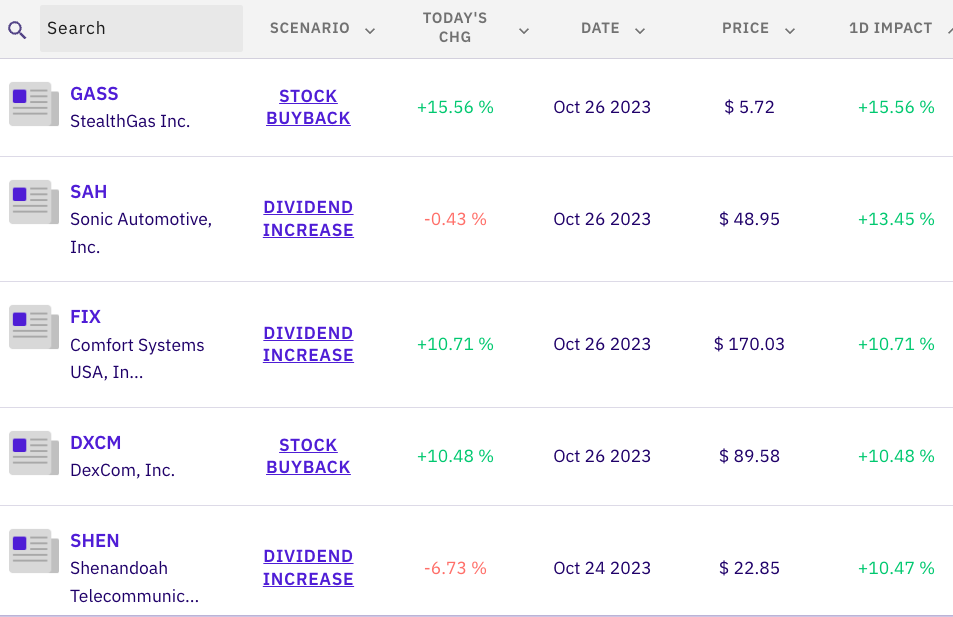Expand the Scenario column sort chevron

pyautogui.click(x=370, y=30)
